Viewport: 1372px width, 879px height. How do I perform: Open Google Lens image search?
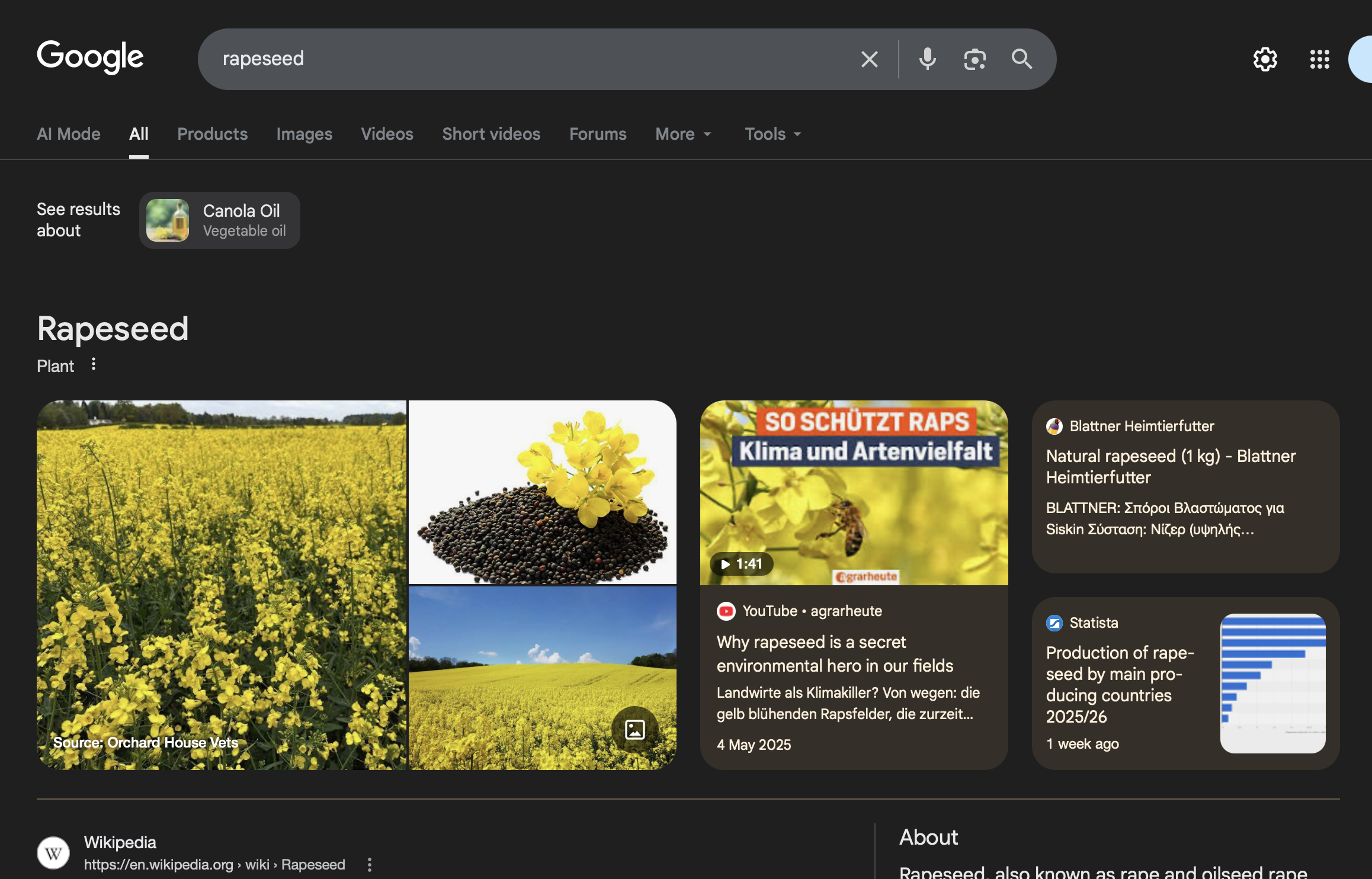click(974, 59)
